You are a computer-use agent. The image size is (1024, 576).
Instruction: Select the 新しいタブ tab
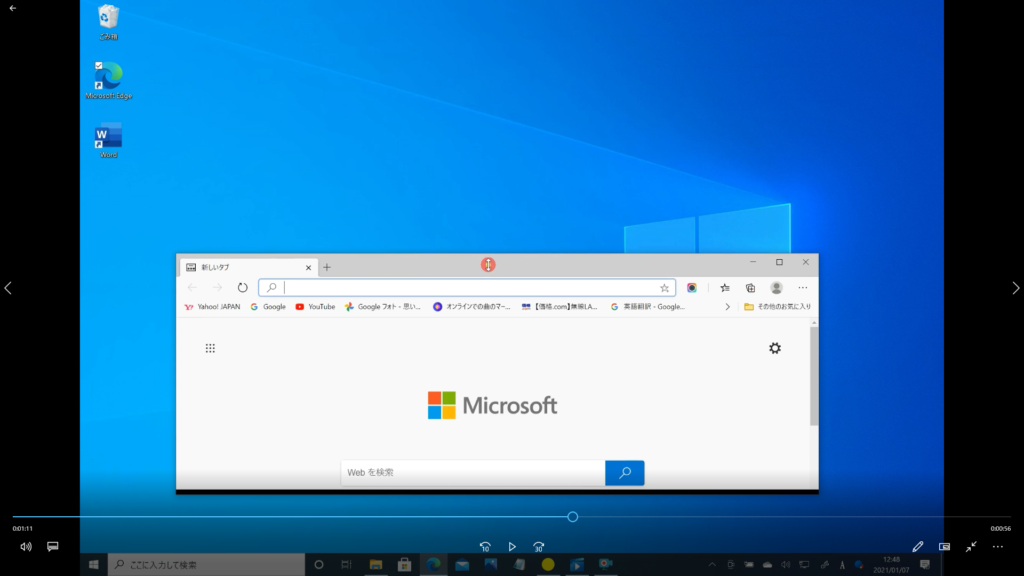point(240,267)
